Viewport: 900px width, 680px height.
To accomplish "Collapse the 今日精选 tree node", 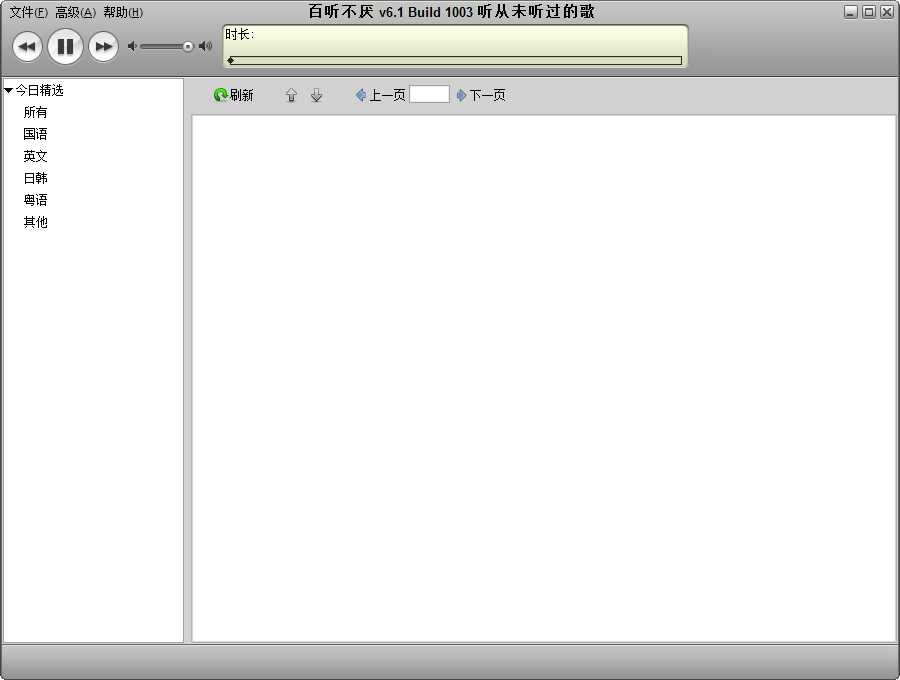I will point(9,90).
